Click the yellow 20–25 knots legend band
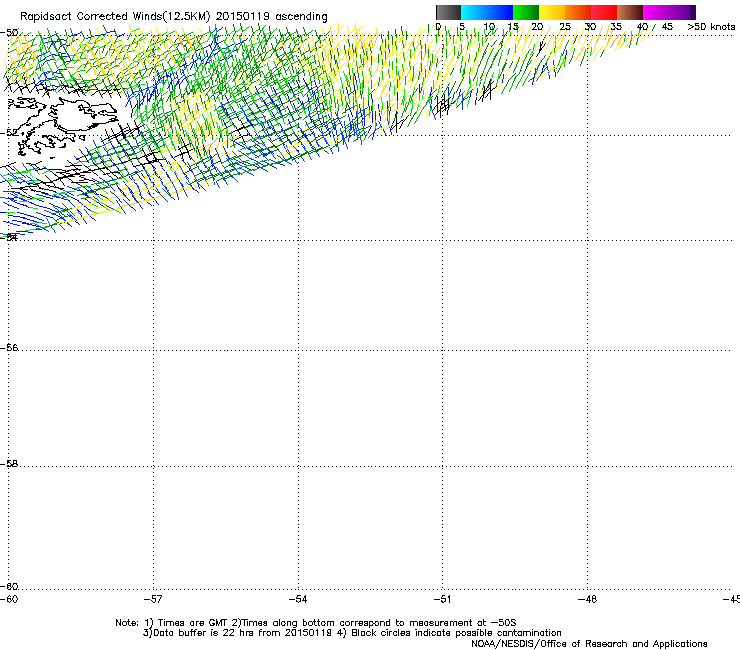Screen dimensions: 740x650 click(x=552, y=12)
